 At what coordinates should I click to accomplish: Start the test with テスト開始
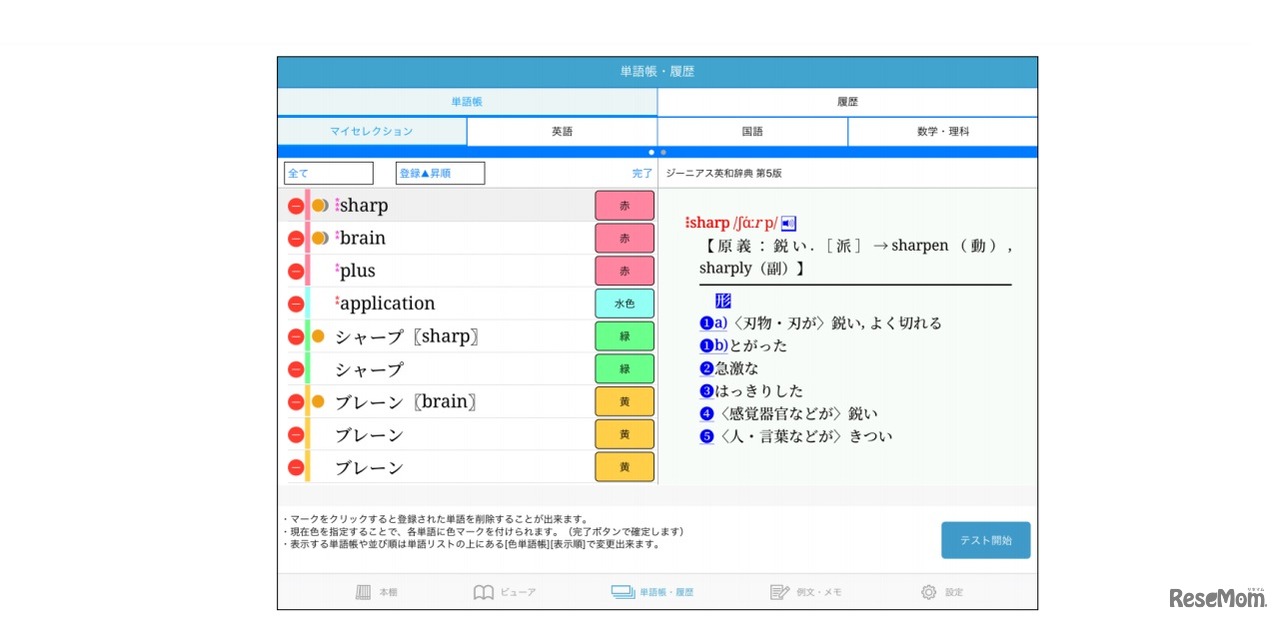986,540
